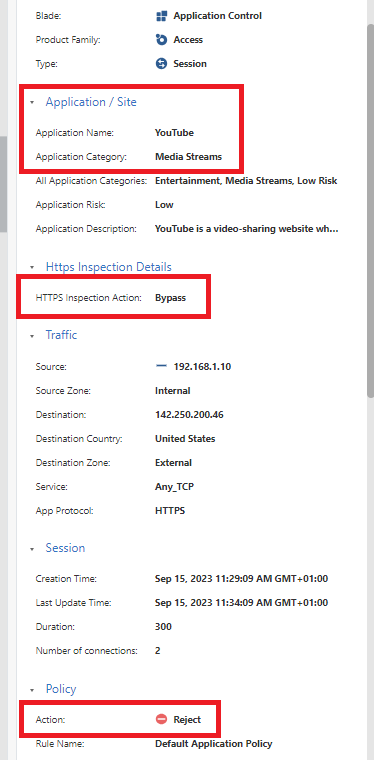Click the Traffic section heading
Viewport: 374px width, 760px height.
(x=62, y=335)
